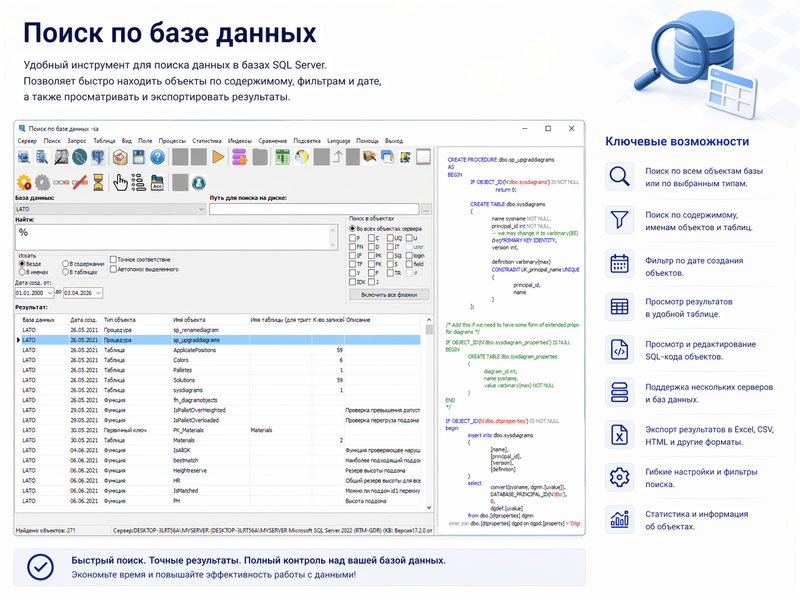Click the overlapping windows toolbar icon
Viewport: 800px width, 600px height.
(x=387, y=157)
